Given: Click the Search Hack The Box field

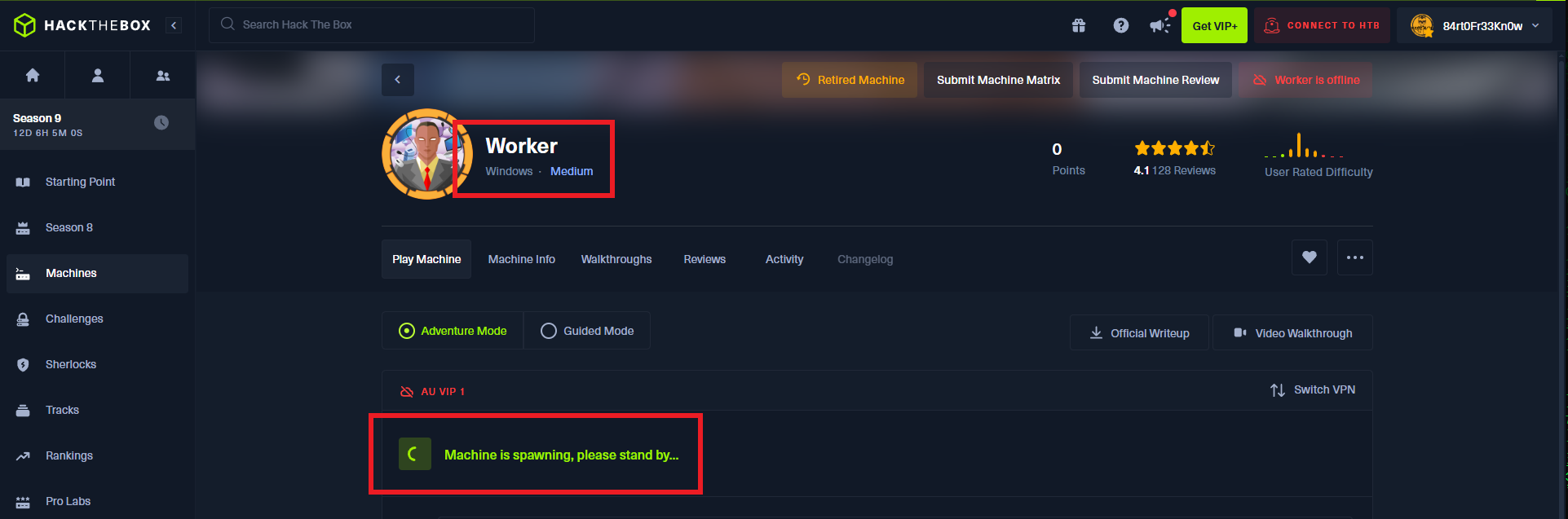Looking at the screenshot, I should coord(372,24).
